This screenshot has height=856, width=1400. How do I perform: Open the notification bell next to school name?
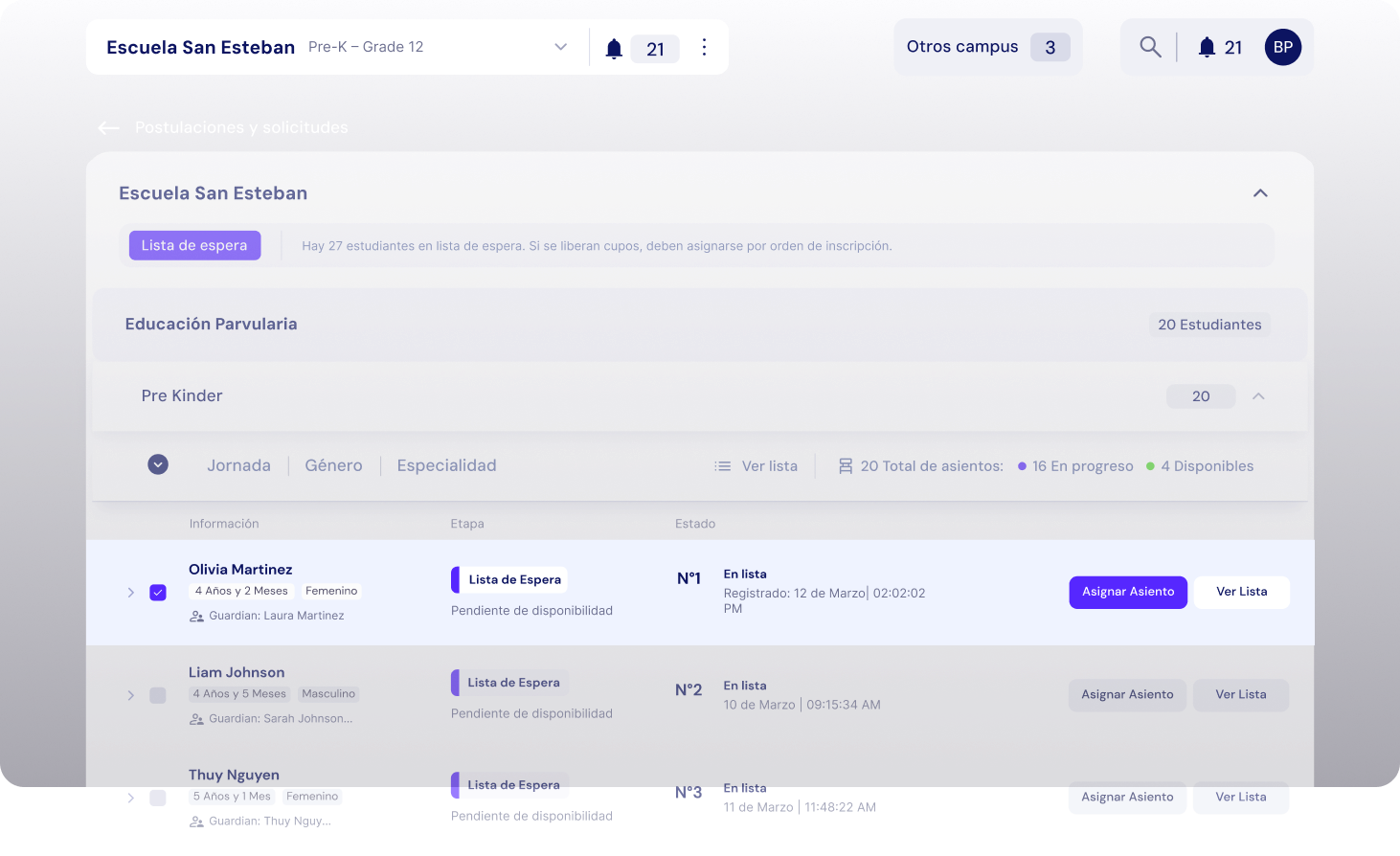(613, 47)
